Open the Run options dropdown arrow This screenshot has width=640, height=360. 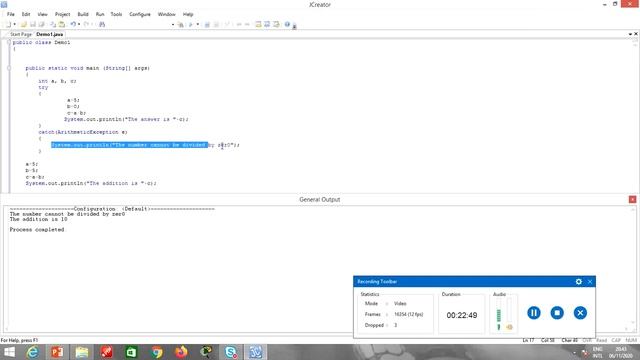coord(198,24)
